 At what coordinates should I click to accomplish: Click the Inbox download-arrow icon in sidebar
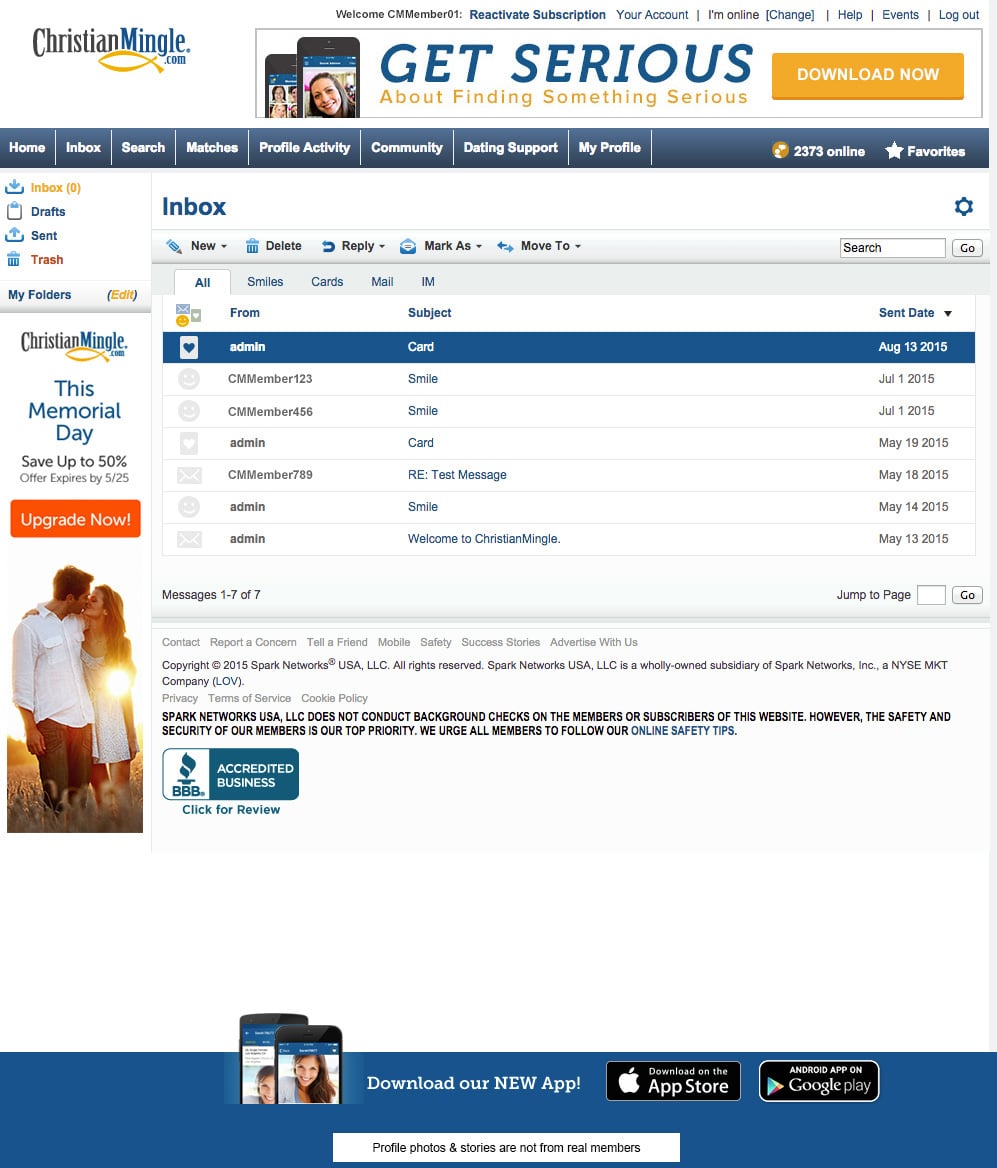14,187
